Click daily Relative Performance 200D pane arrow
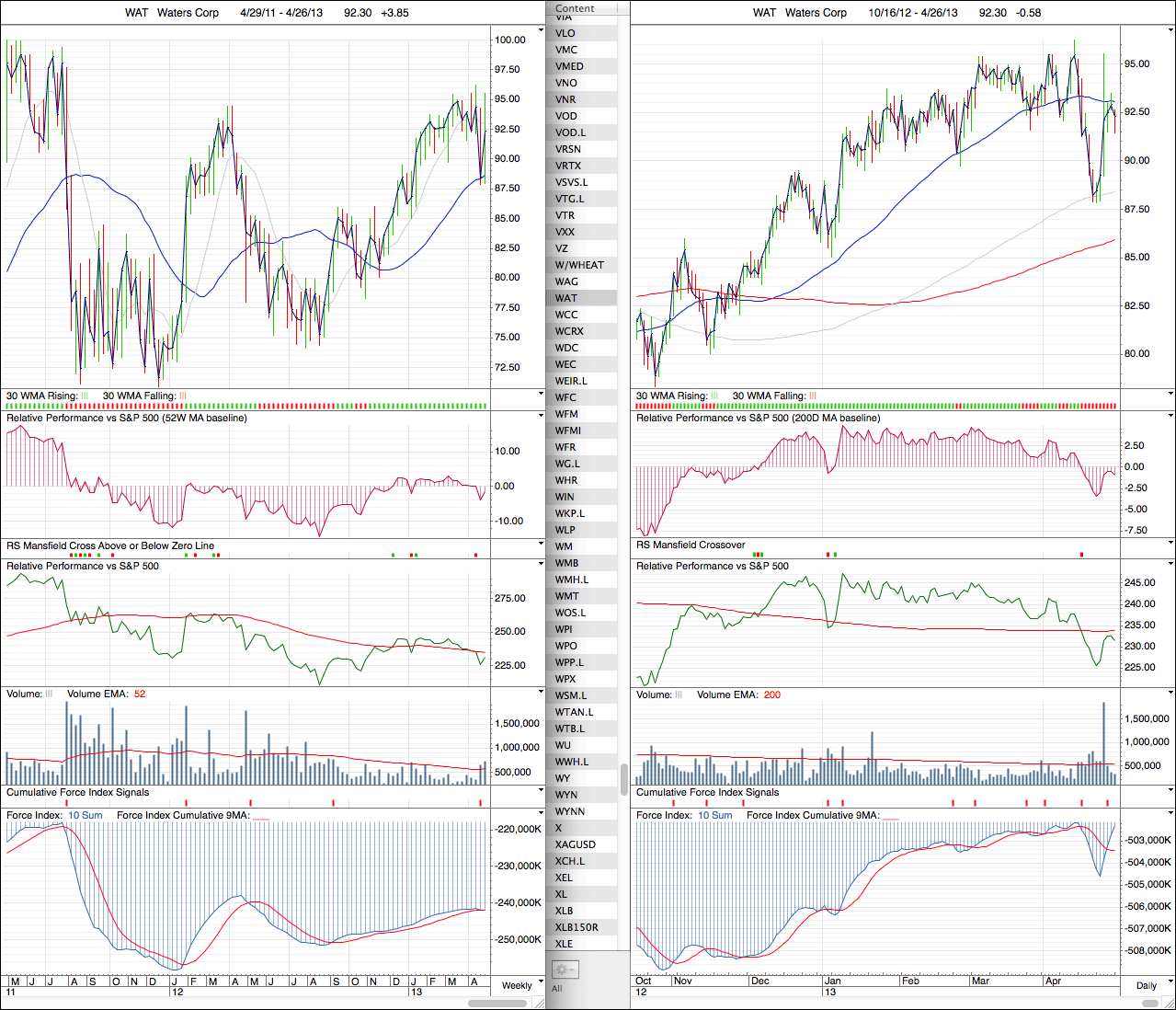1176x1010 pixels. [x=1170, y=417]
